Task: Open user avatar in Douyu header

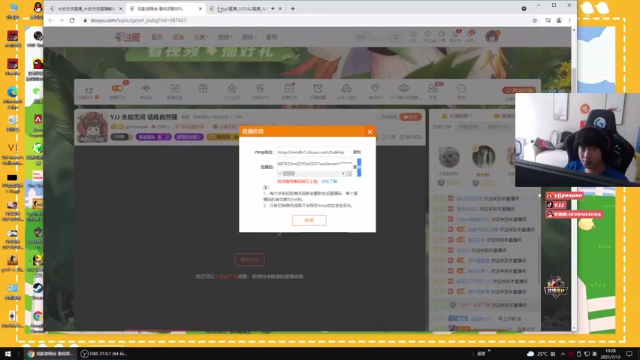Action: [492, 36]
